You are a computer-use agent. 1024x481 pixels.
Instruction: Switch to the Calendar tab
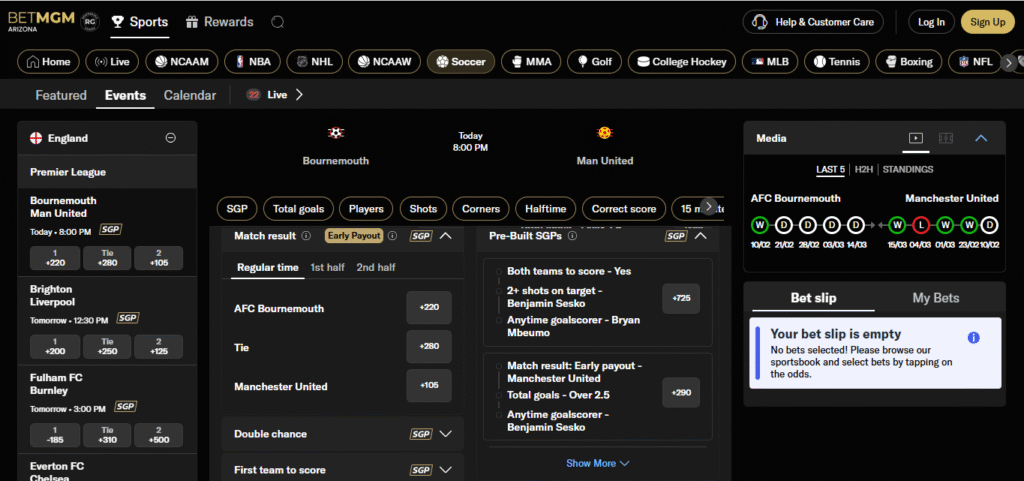pos(189,95)
